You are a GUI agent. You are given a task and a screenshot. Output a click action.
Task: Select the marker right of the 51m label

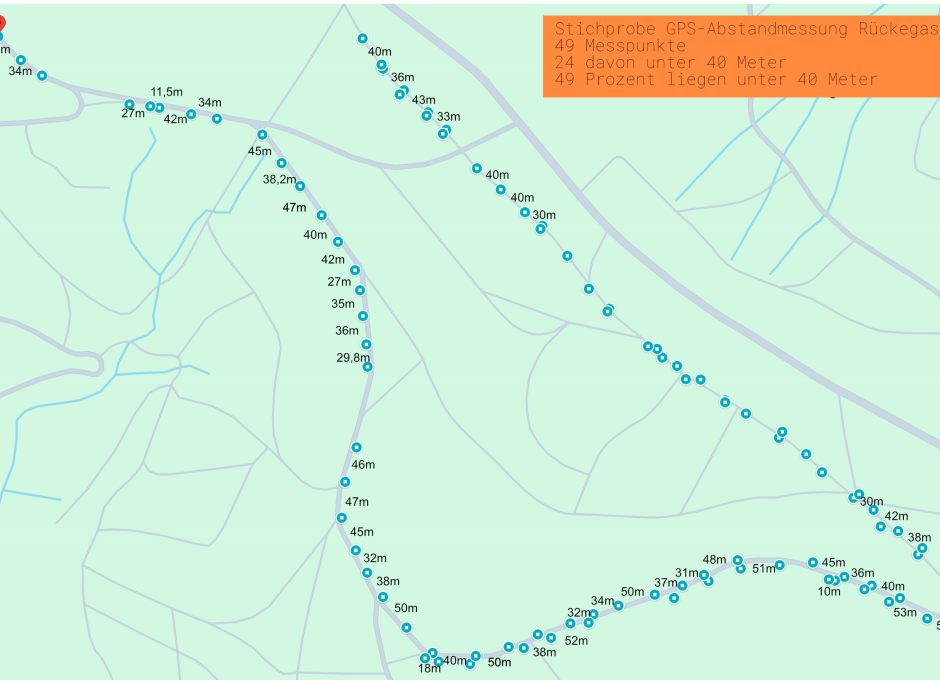[780, 565]
